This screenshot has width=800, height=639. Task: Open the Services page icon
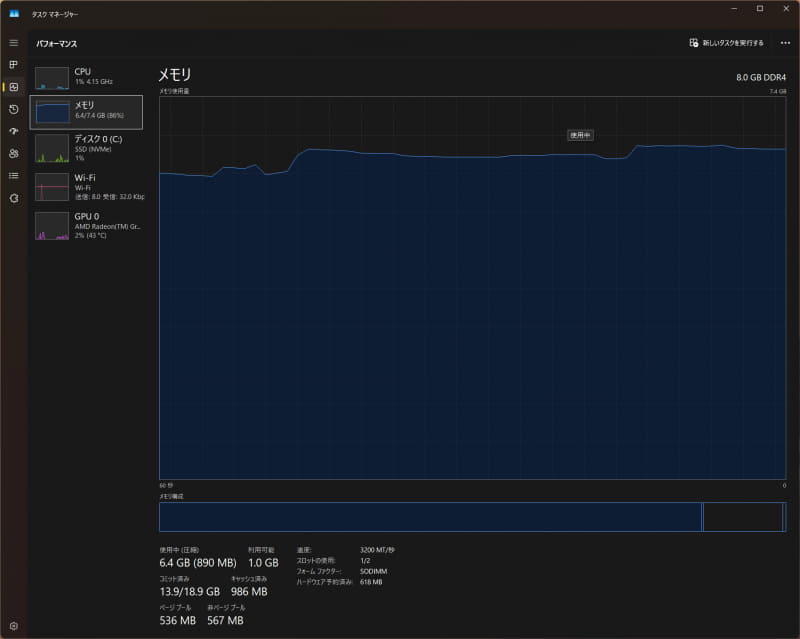(14, 198)
